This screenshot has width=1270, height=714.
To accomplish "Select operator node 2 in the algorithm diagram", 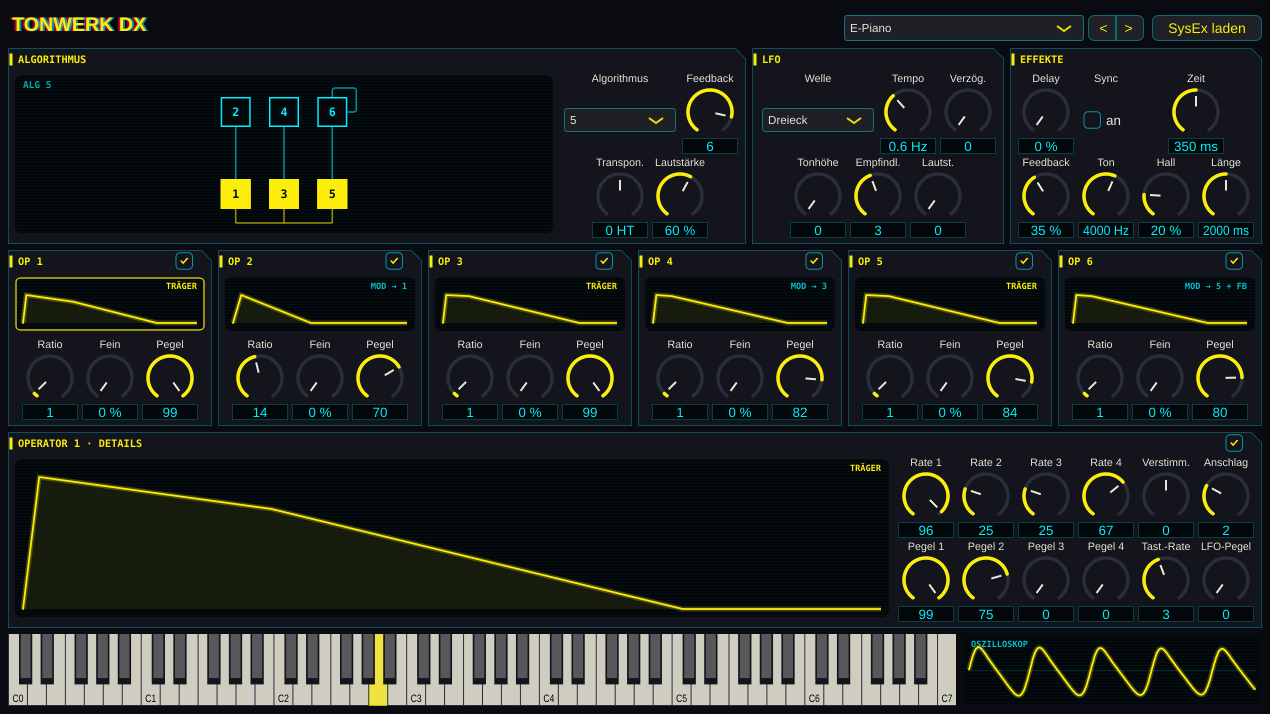I will [x=236, y=112].
